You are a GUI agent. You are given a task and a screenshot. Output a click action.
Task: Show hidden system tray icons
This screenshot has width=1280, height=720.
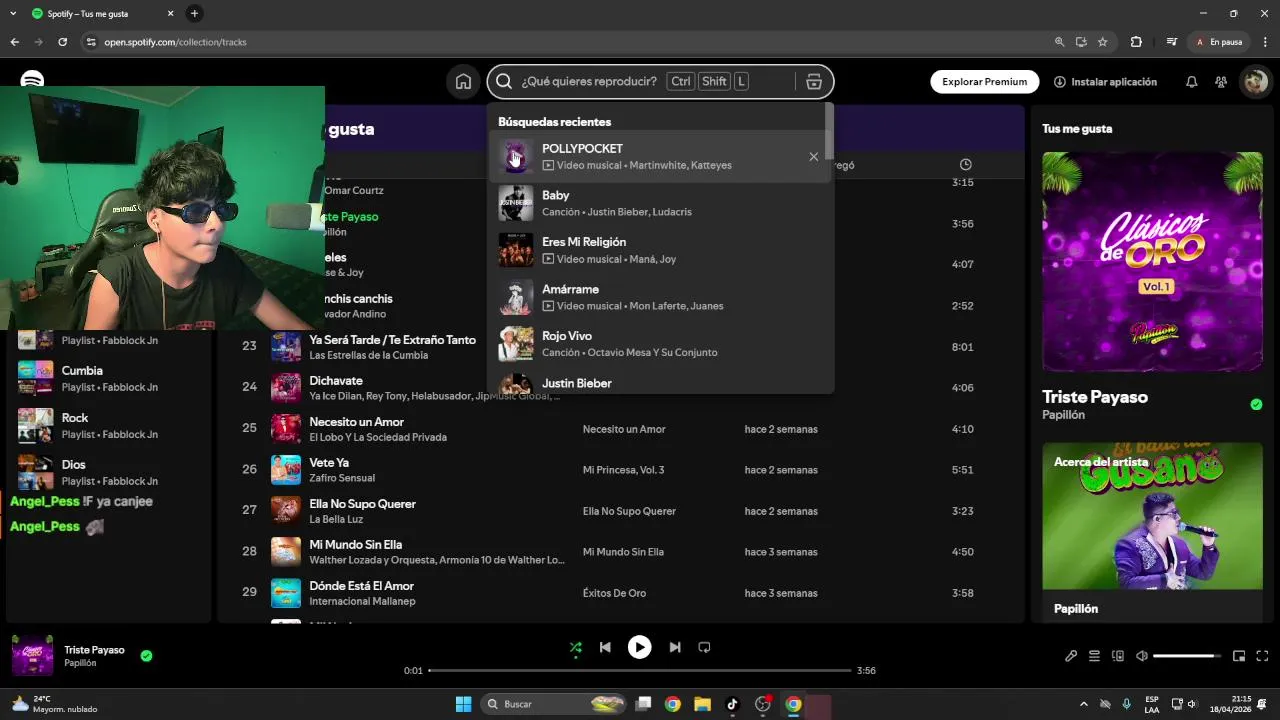(x=1083, y=704)
